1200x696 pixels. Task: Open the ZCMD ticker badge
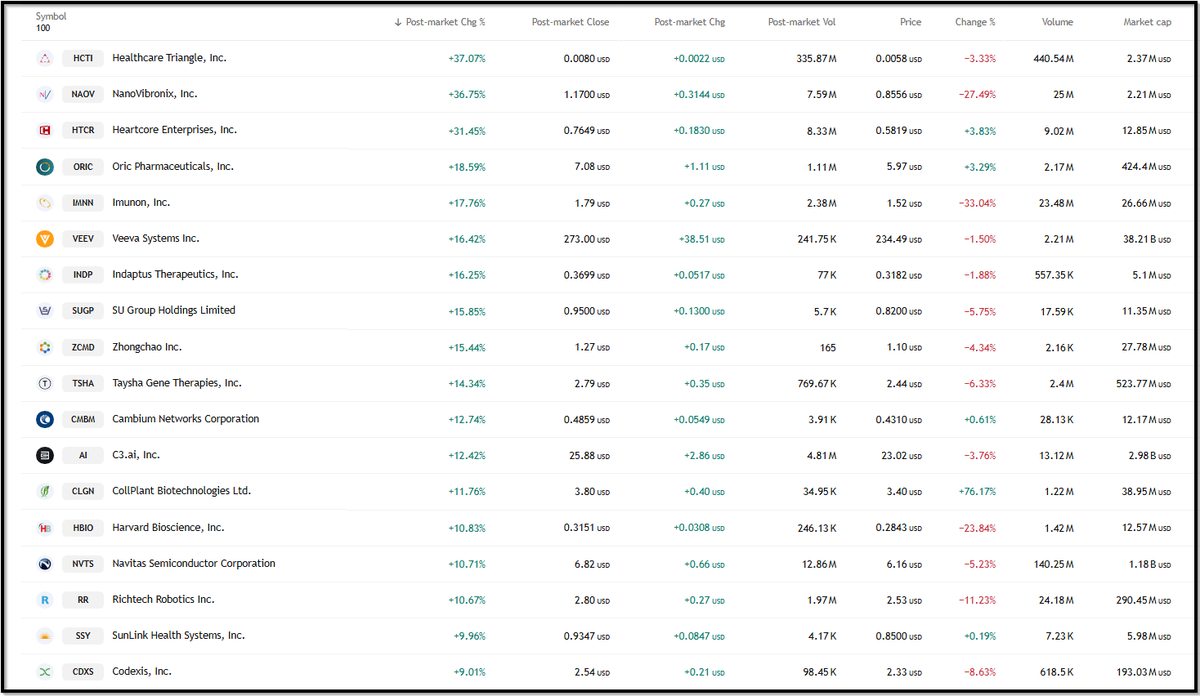pos(83,347)
